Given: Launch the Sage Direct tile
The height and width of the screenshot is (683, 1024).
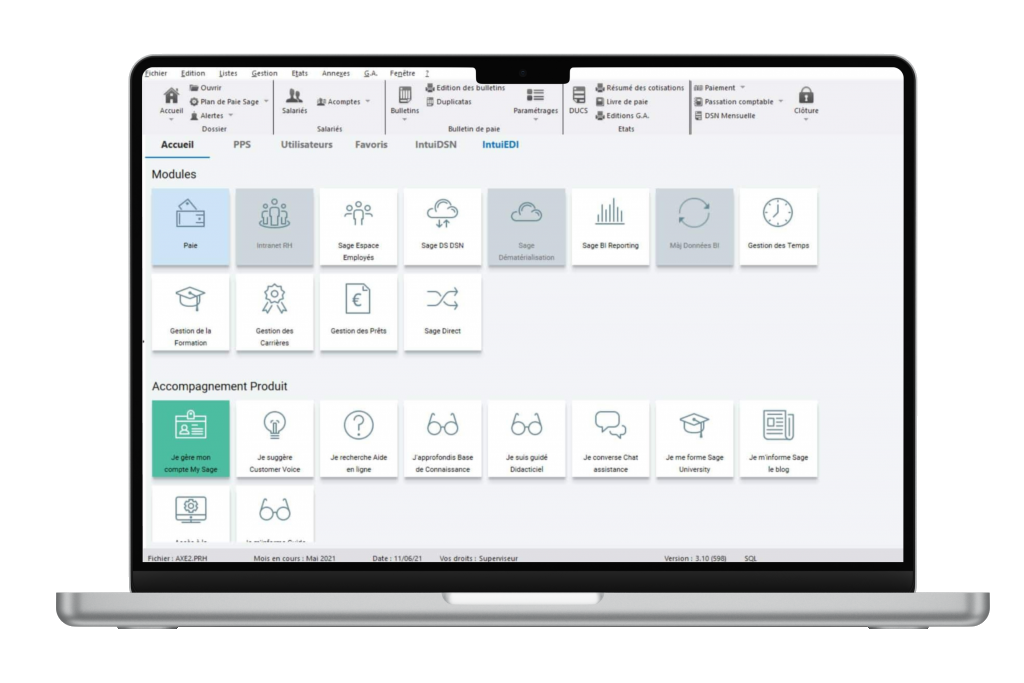Looking at the screenshot, I should coord(442,312).
